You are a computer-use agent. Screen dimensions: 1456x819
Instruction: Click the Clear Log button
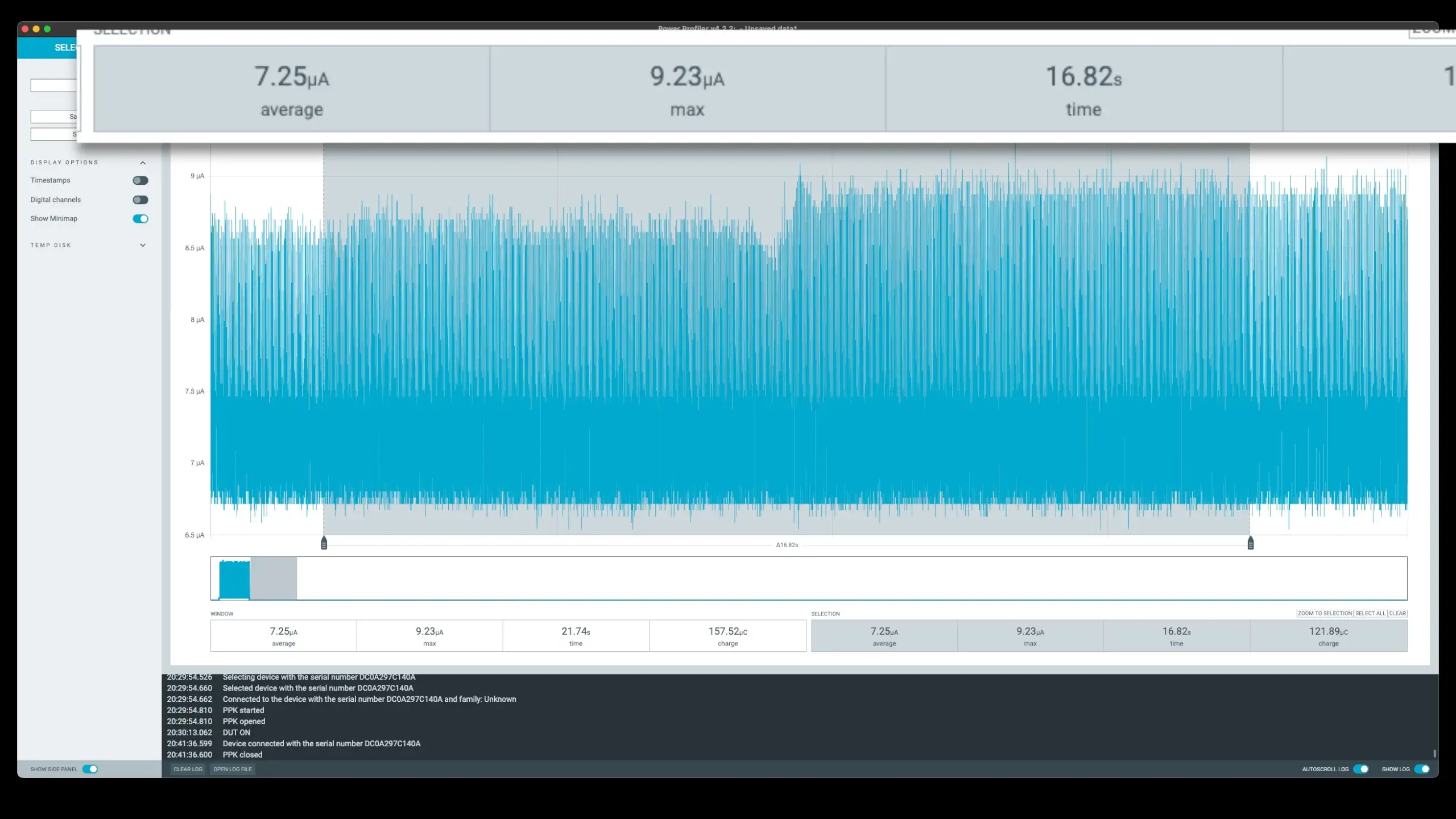point(188,769)
